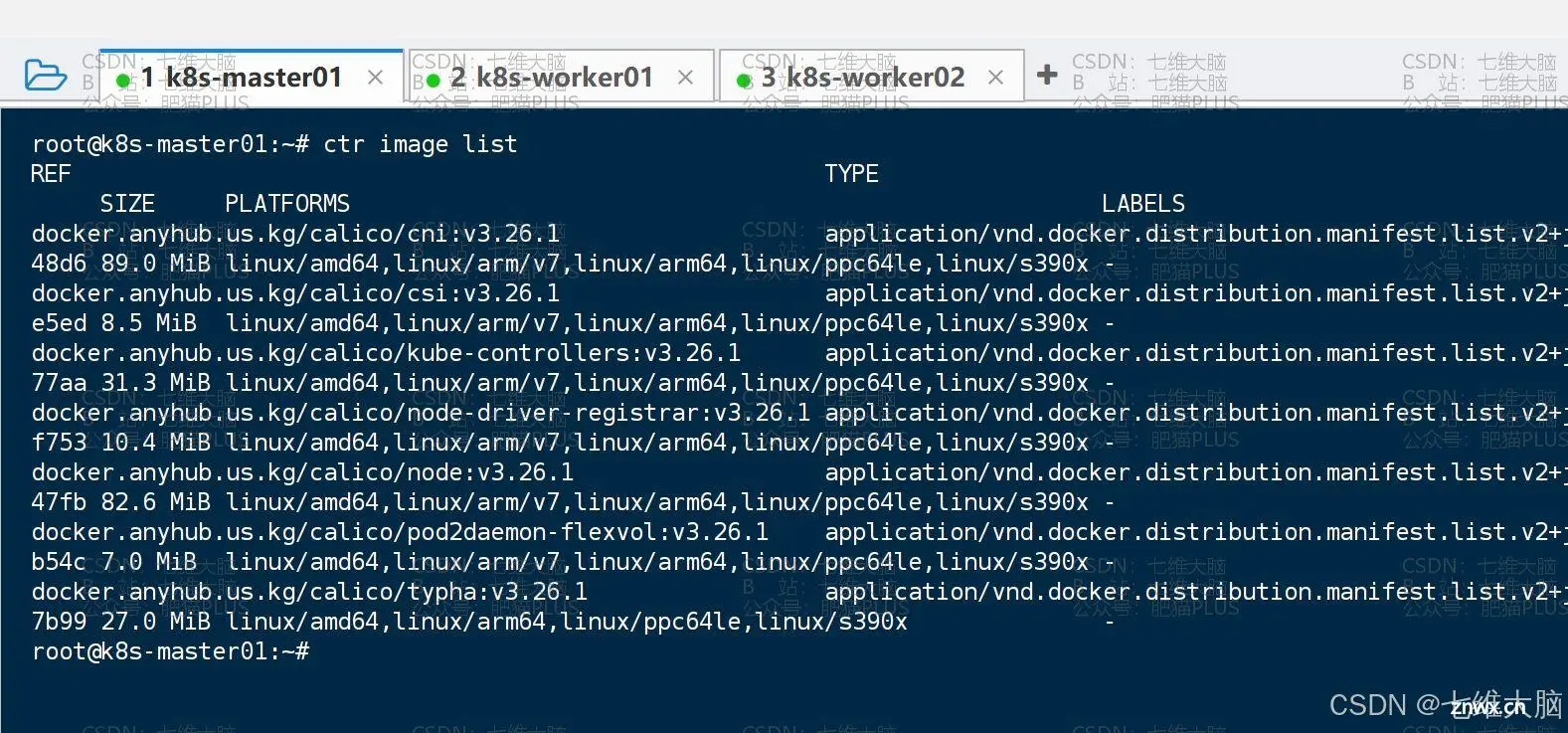1568x733 pixels.
Task: Close the k8s-master01 tab
Action: [376, 77]
